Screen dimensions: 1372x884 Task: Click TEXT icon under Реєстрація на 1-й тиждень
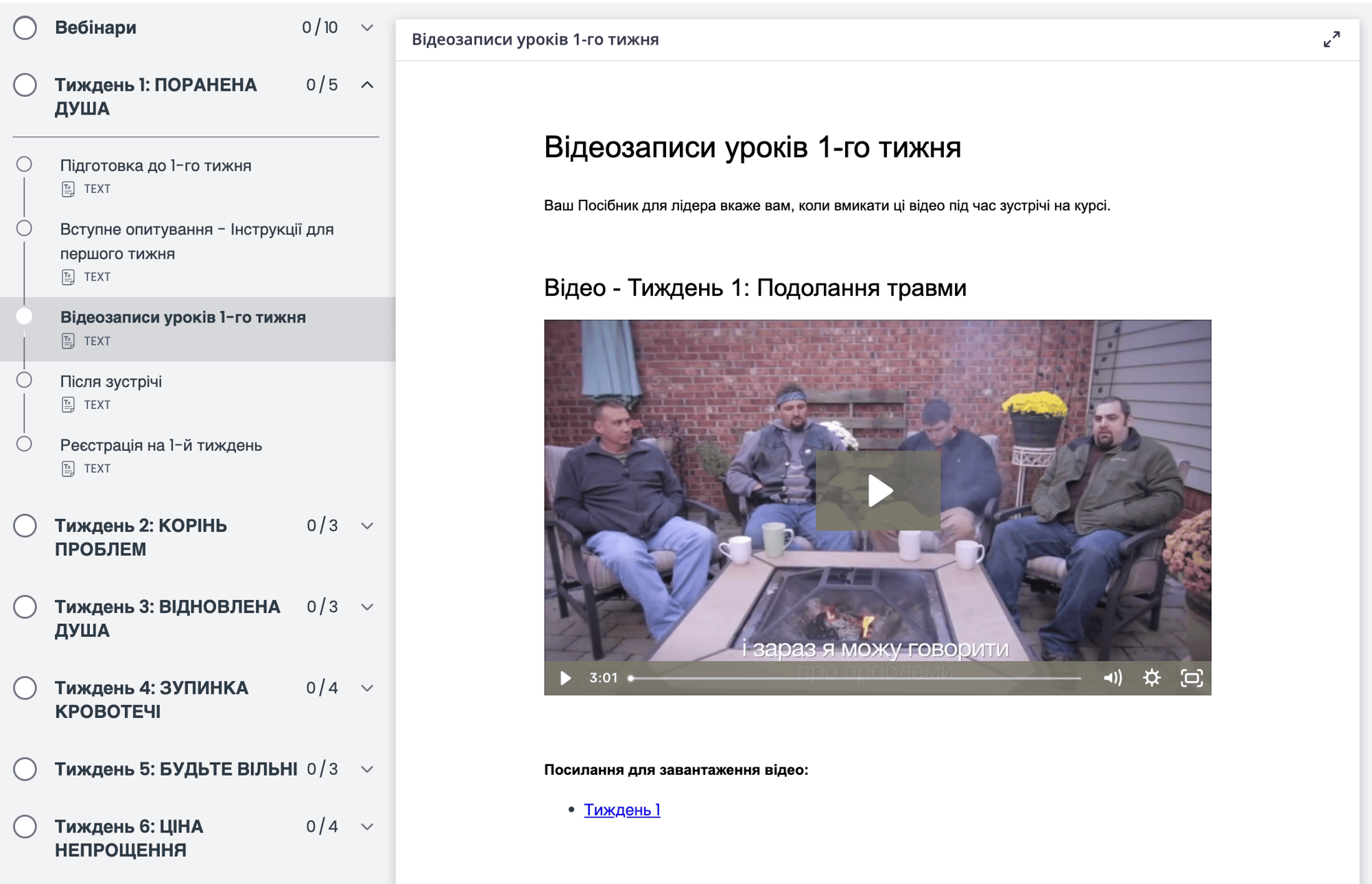coord(68,469)
